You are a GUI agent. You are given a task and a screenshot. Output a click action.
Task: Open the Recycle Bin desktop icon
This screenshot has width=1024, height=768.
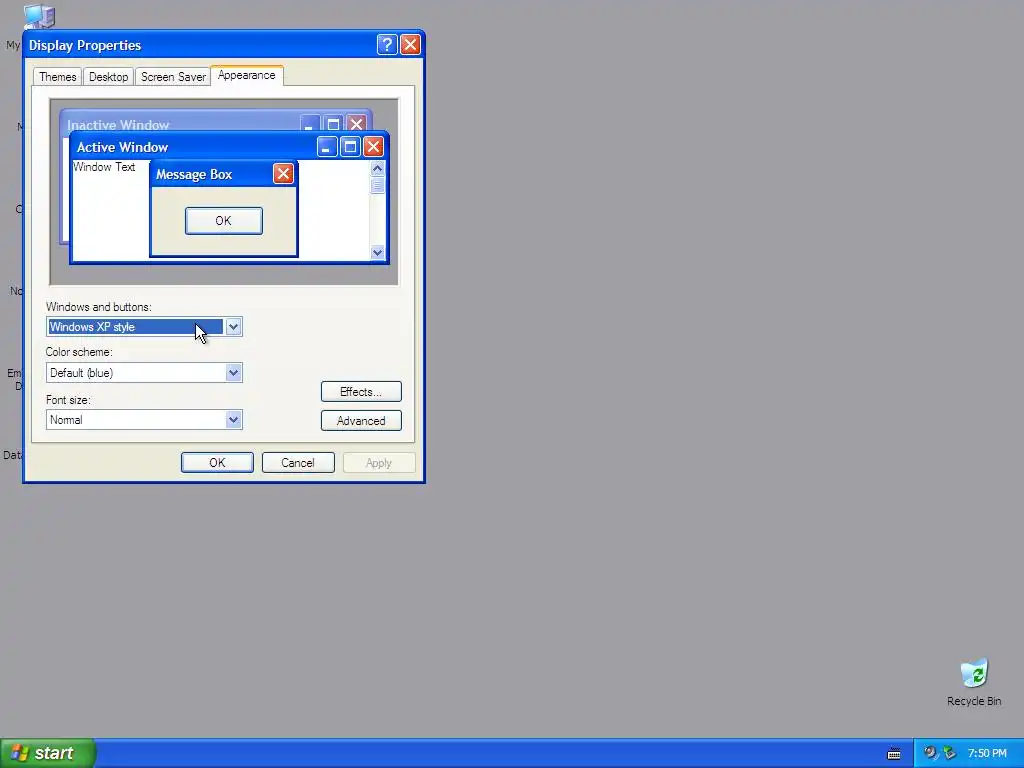point(974,674)
